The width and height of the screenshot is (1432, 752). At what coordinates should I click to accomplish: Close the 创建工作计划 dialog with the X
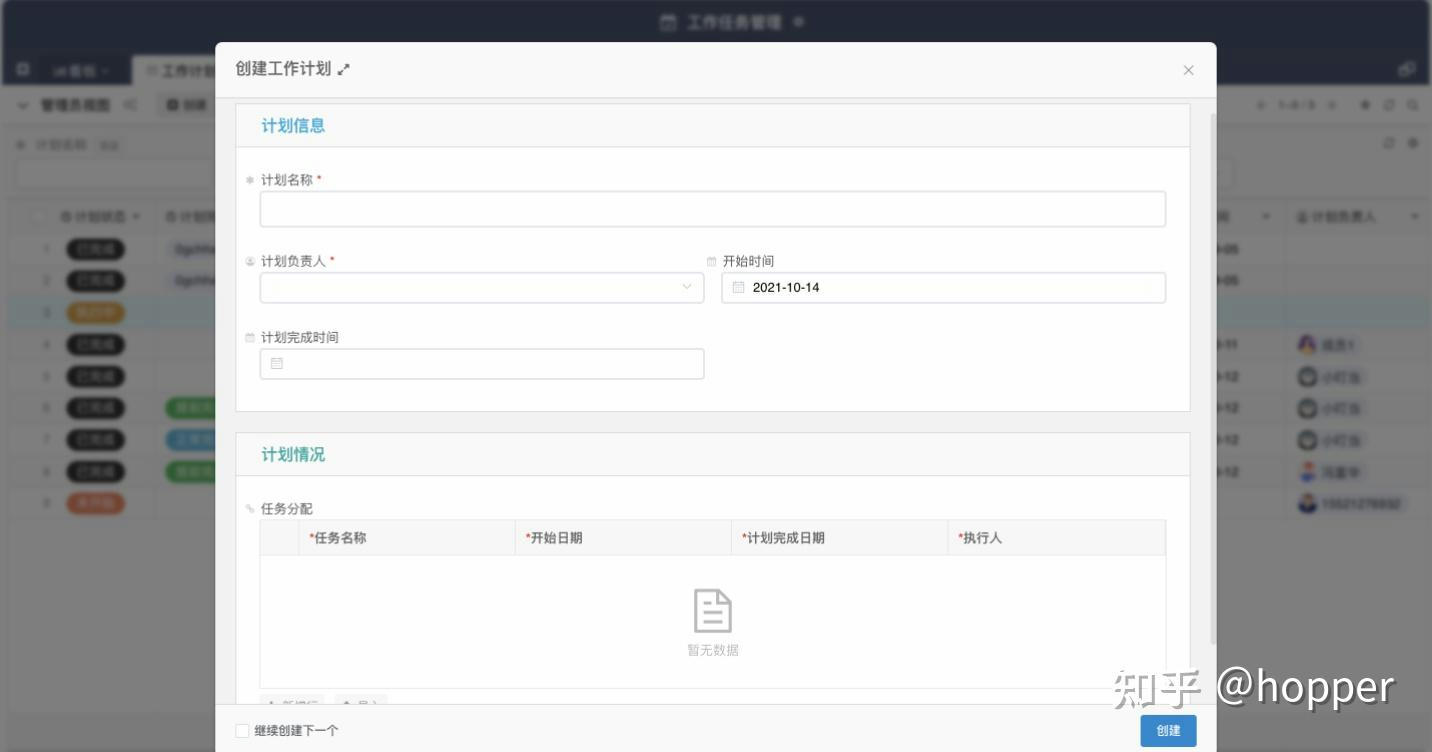[1188, 70]
